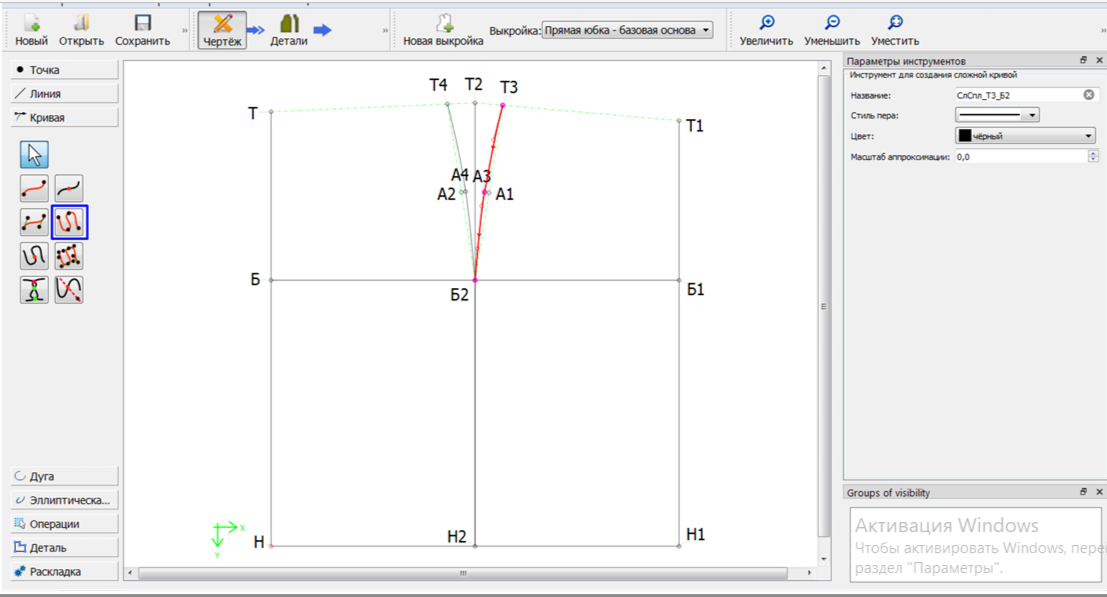
Task: Save the pattern with Сохранить
Action: (143, 31)
